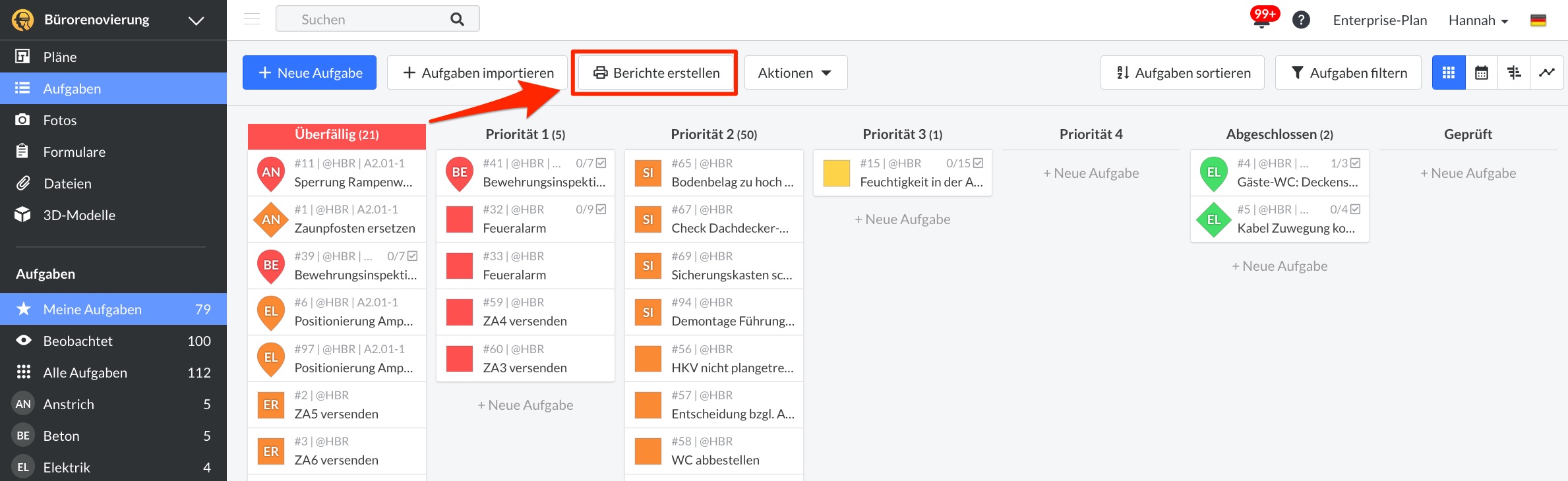
Task: Open the Hannah user menu
Action: 1478,20
